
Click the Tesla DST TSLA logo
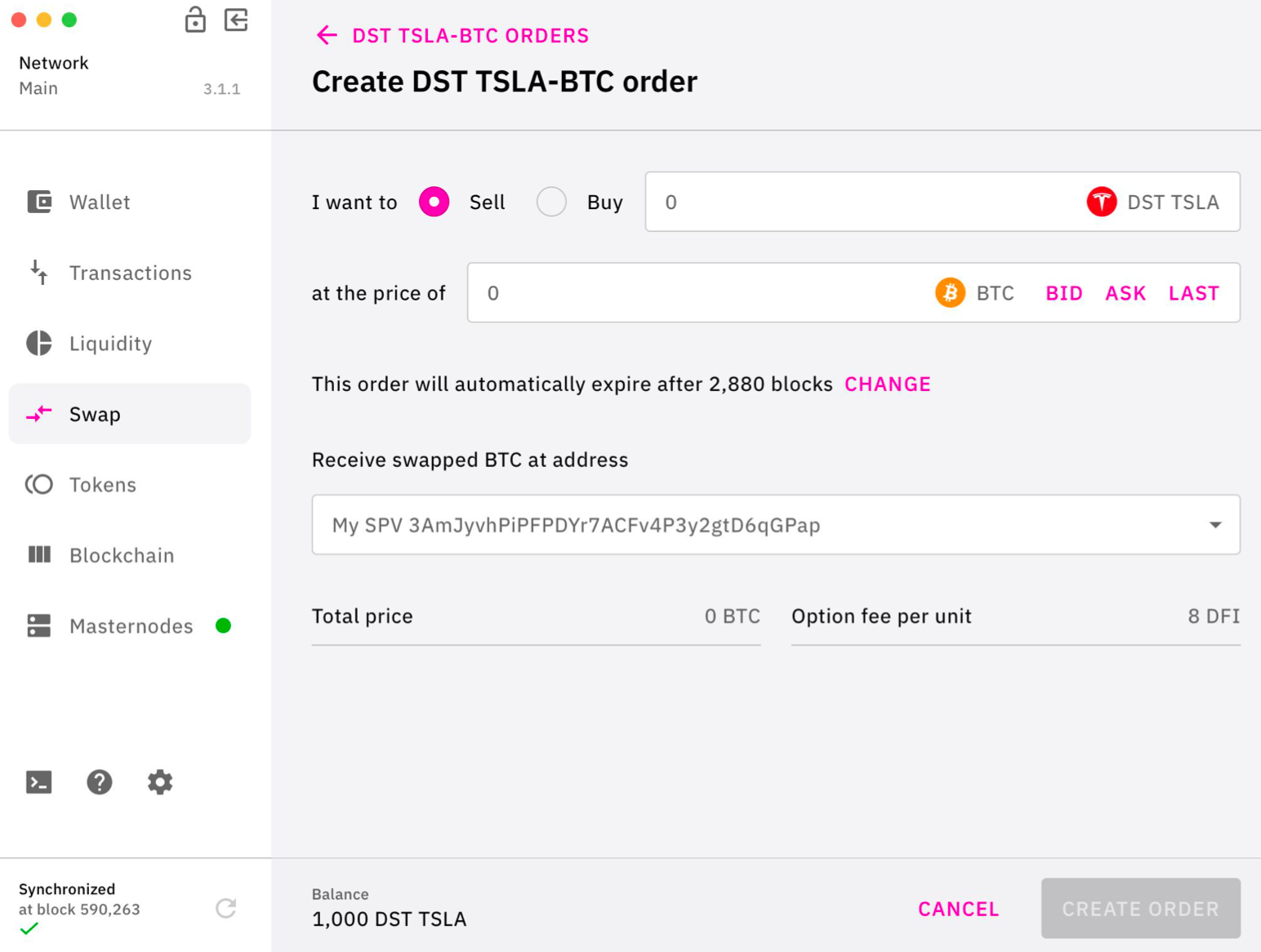[x=1102, y=202]
